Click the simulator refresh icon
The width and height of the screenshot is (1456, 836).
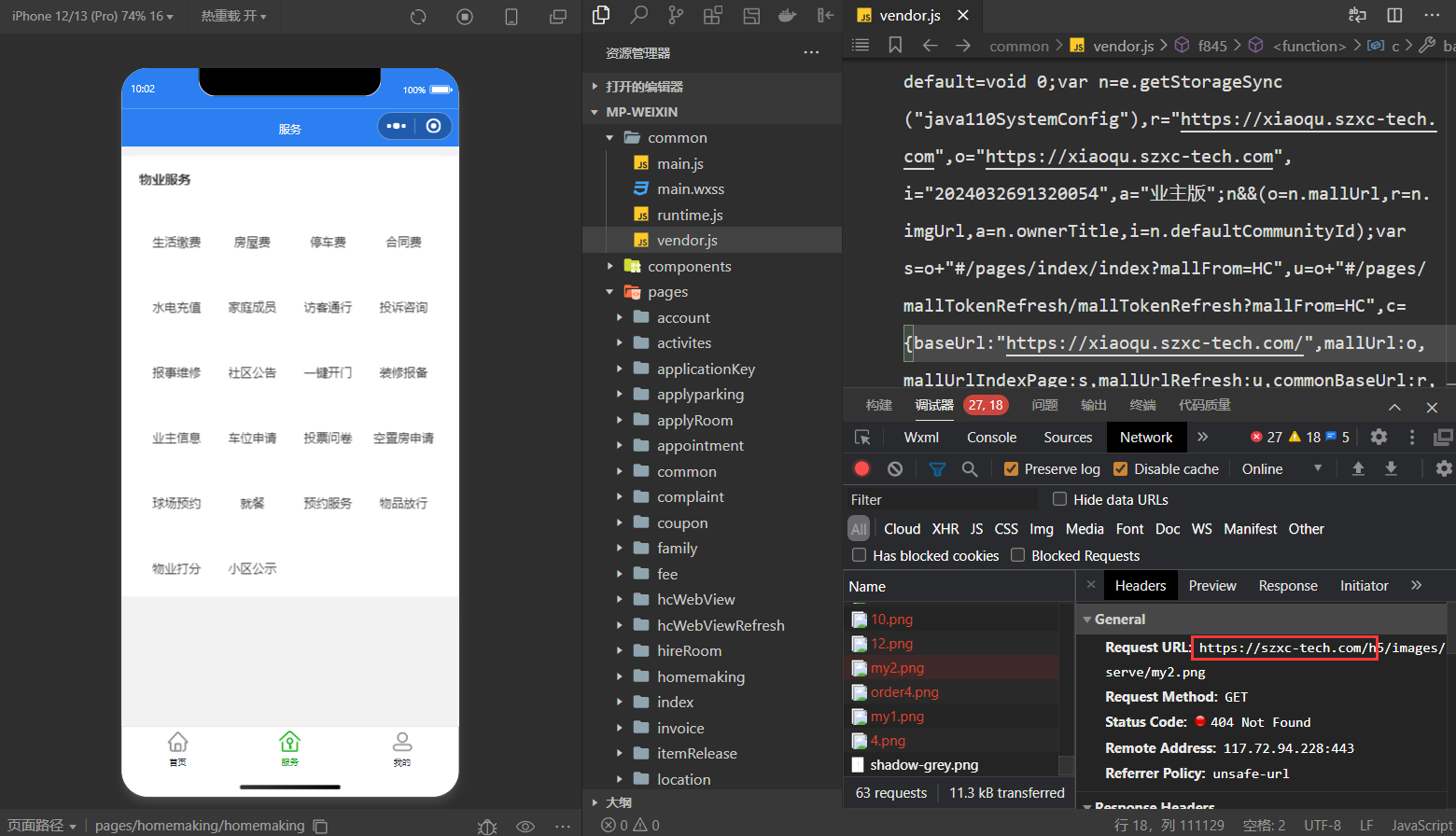pos(418,17)
